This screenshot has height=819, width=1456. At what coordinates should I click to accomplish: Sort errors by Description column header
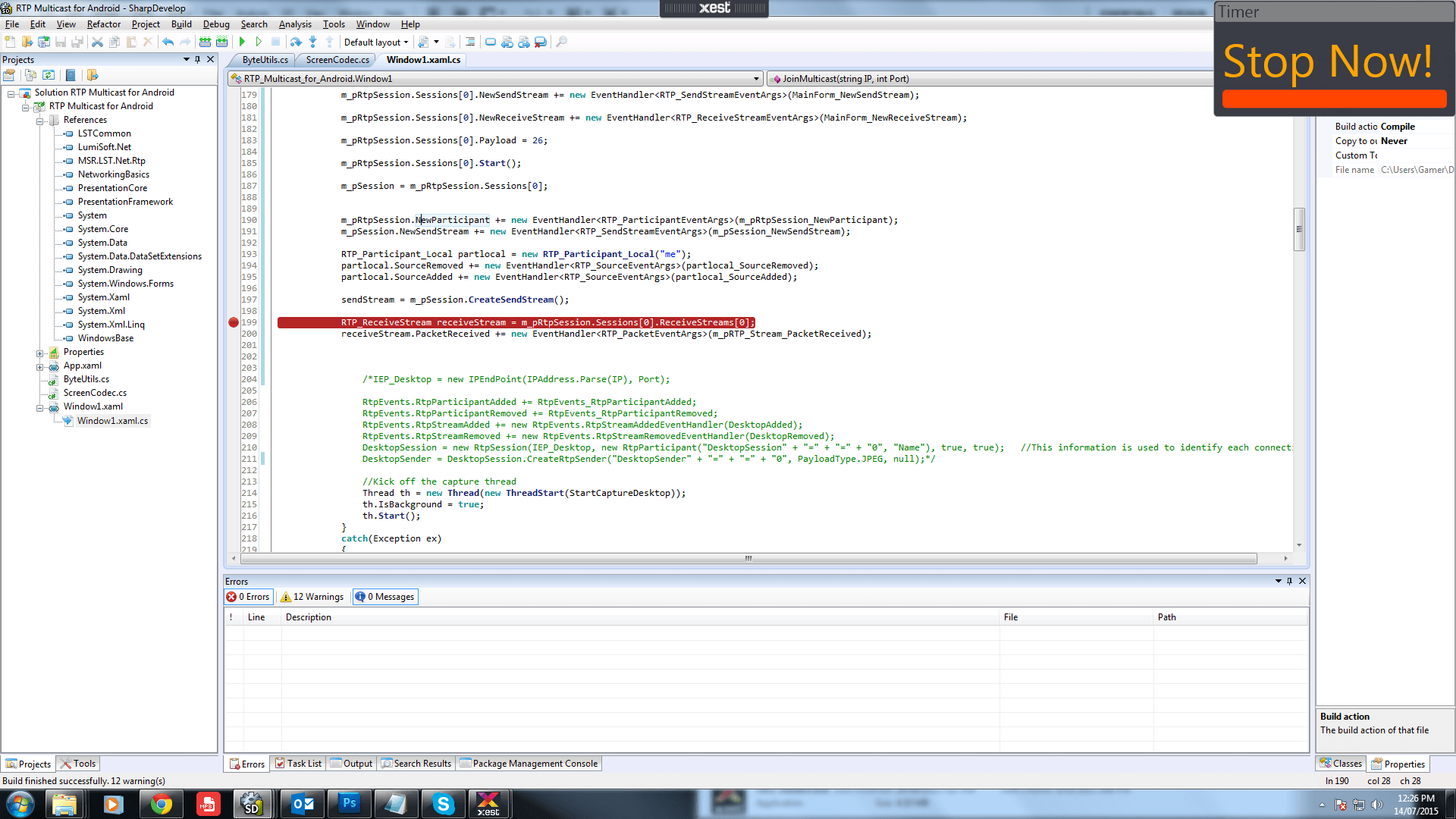point(639,617)
